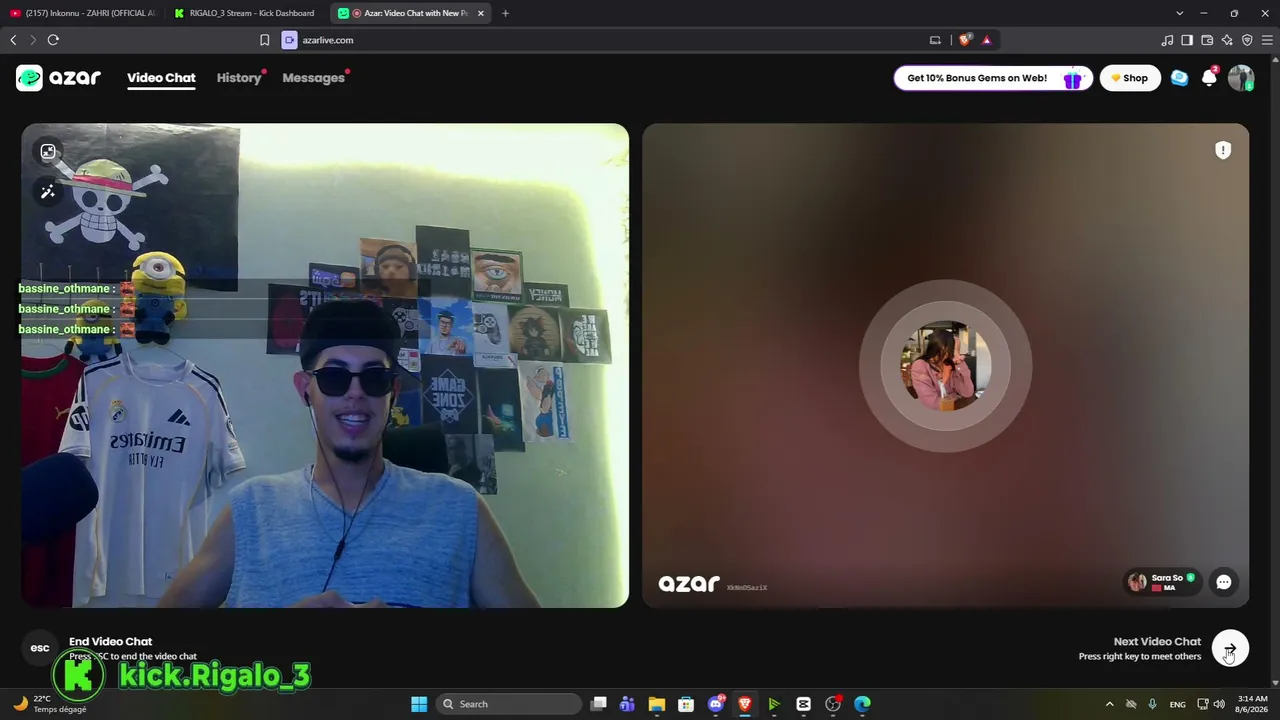Open Microsoft Teams from the taskbar
The height and width of the screenshot is (720, 1280).
(x=627, y=704)
